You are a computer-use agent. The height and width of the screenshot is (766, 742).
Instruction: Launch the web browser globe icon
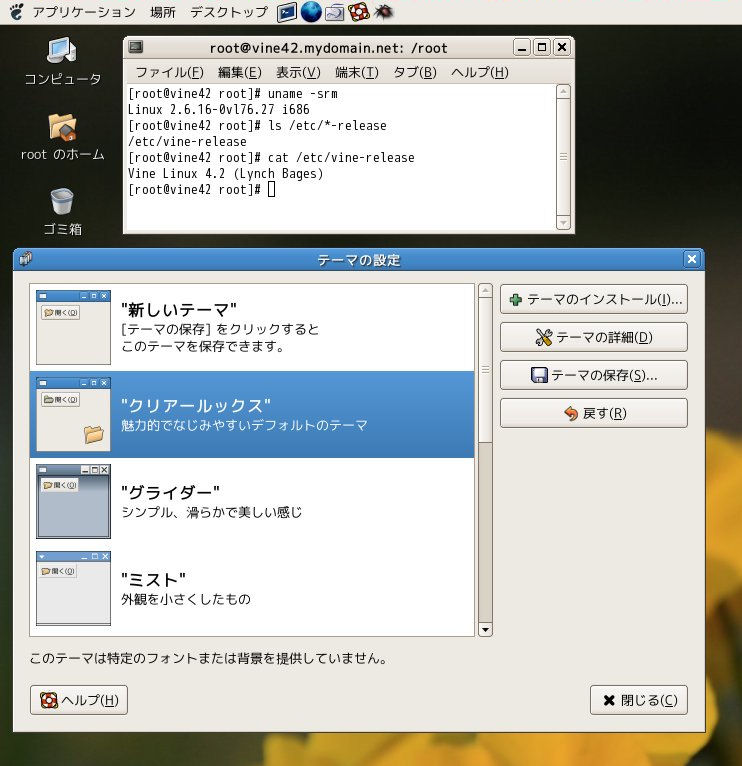(x=311, y=12)
